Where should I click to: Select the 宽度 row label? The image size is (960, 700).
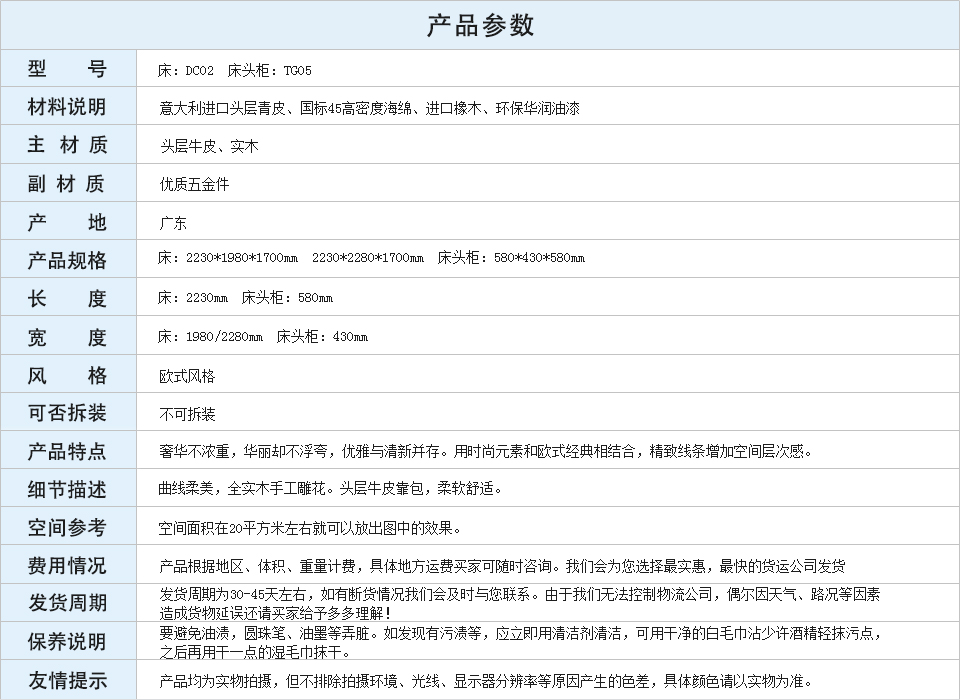click(x=67, y=337)
